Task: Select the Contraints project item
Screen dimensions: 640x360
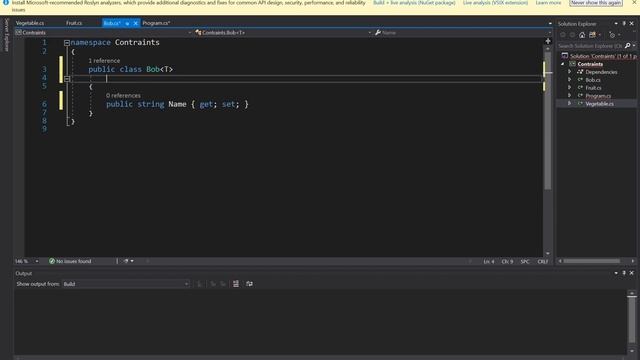Action: pyautogui.click(x=590, y=64)
